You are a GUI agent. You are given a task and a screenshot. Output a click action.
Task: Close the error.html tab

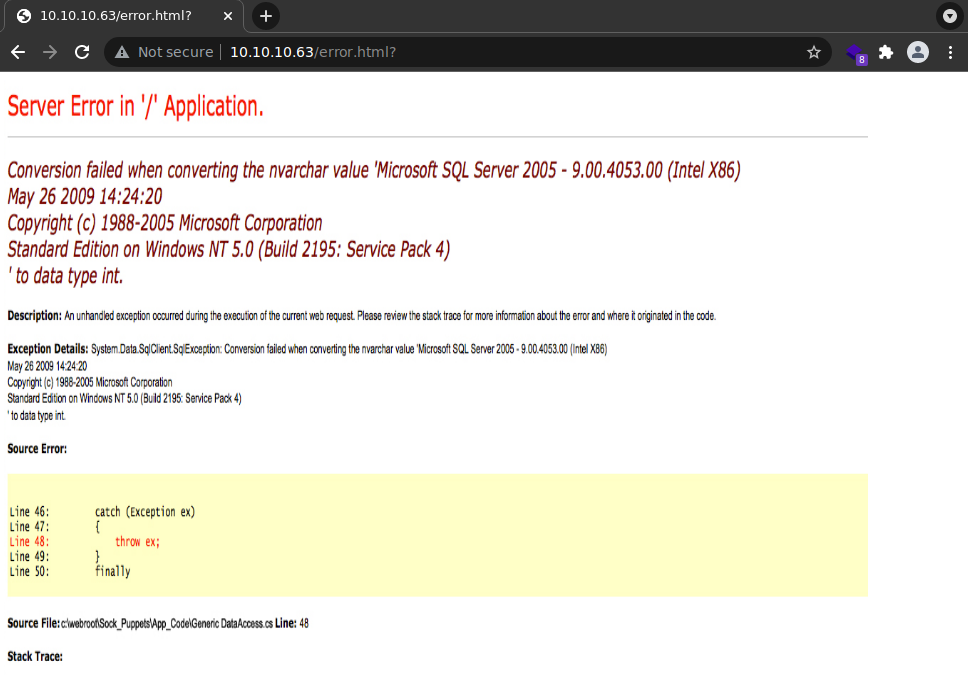(228, 16)
